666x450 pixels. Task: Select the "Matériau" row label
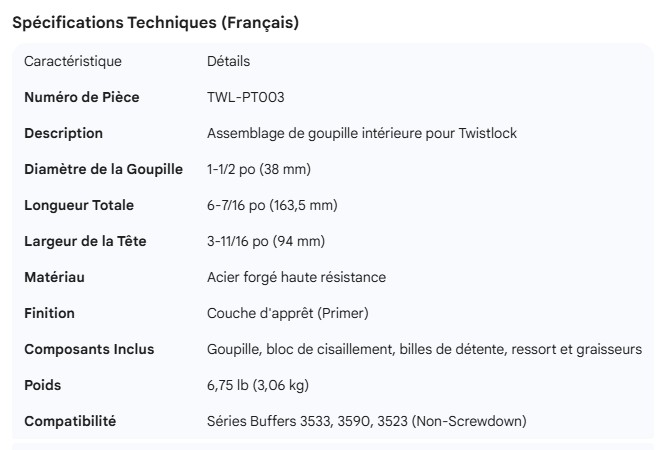[x=54, y=277]
